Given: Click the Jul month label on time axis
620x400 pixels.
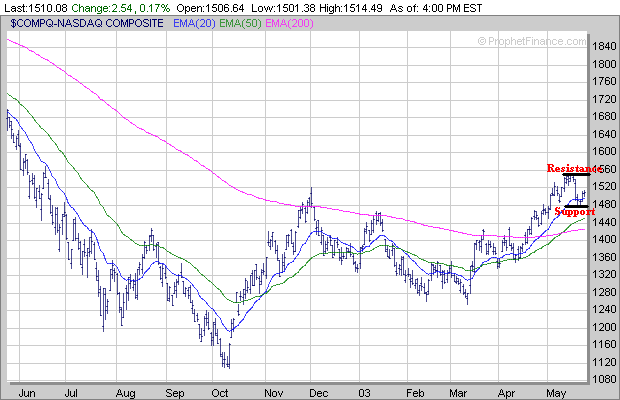Looking at the screenshot, I should point(71,393).
